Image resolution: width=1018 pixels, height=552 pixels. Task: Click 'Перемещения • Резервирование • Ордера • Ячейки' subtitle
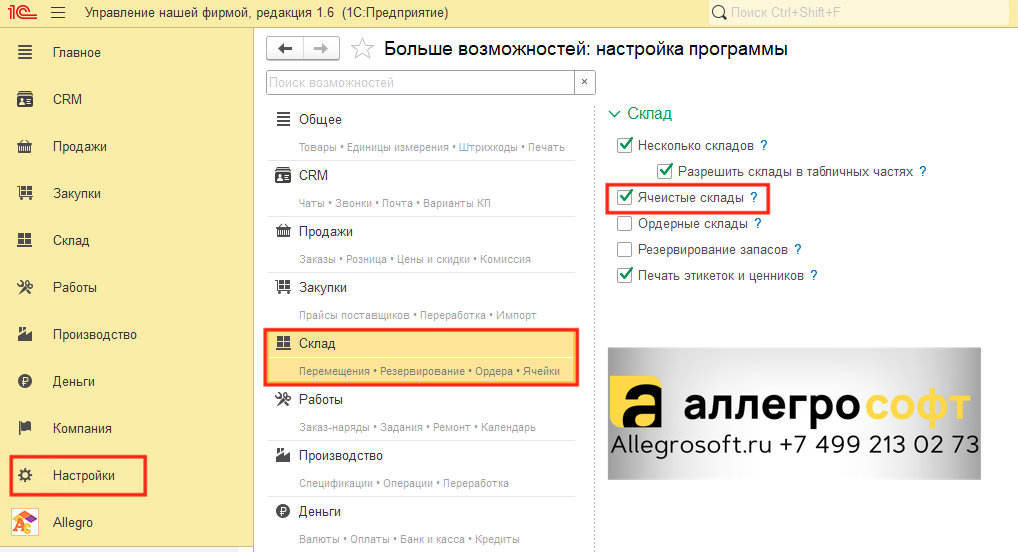(x=429, y=371)
